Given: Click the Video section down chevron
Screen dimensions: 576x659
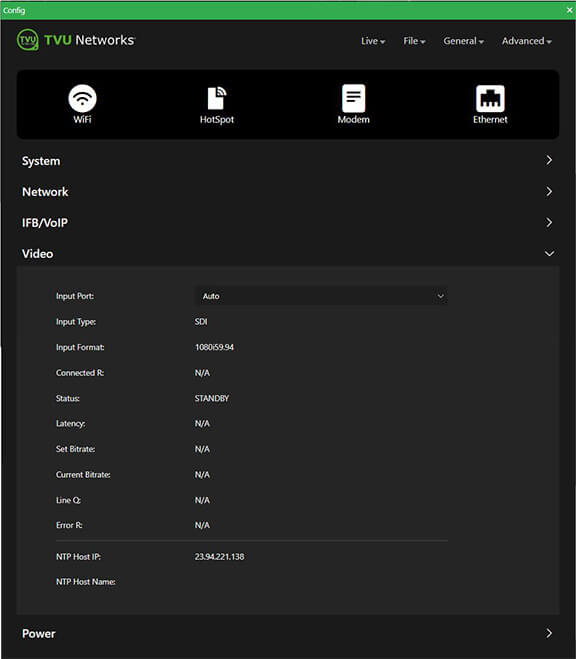Looking at the screenshot, I should (549, 253).
